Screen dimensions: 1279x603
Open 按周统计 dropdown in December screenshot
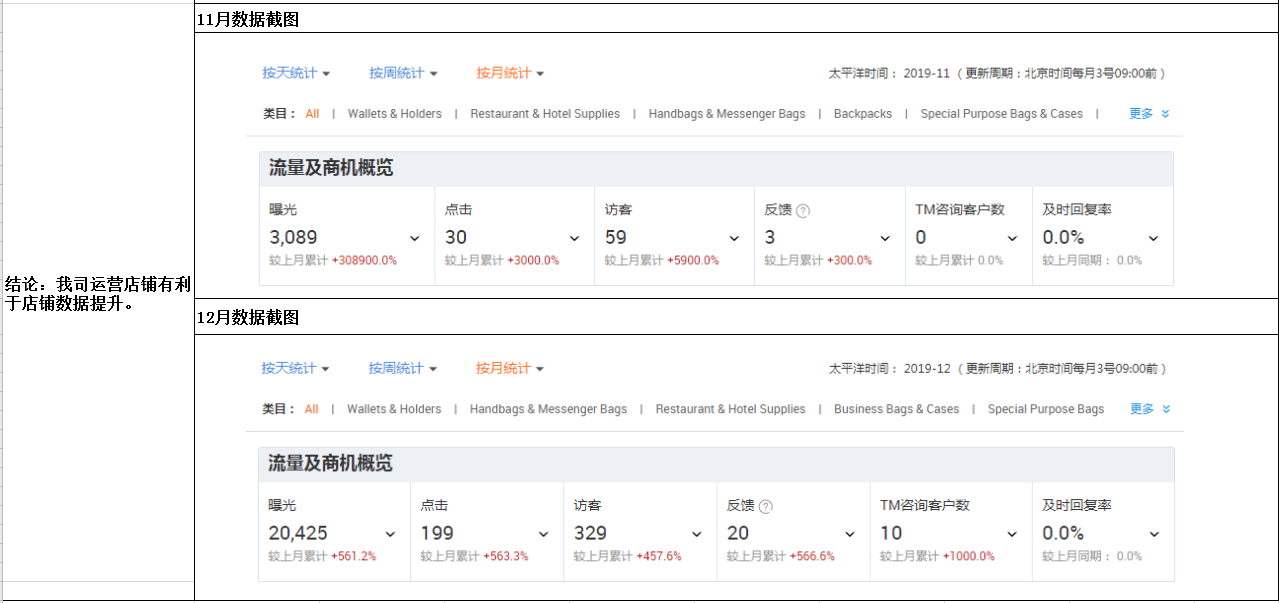[x=402, y=368]
